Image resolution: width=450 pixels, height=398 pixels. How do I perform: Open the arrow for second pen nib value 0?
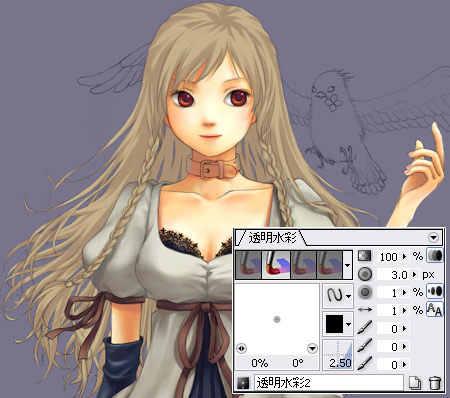(404, 346)
